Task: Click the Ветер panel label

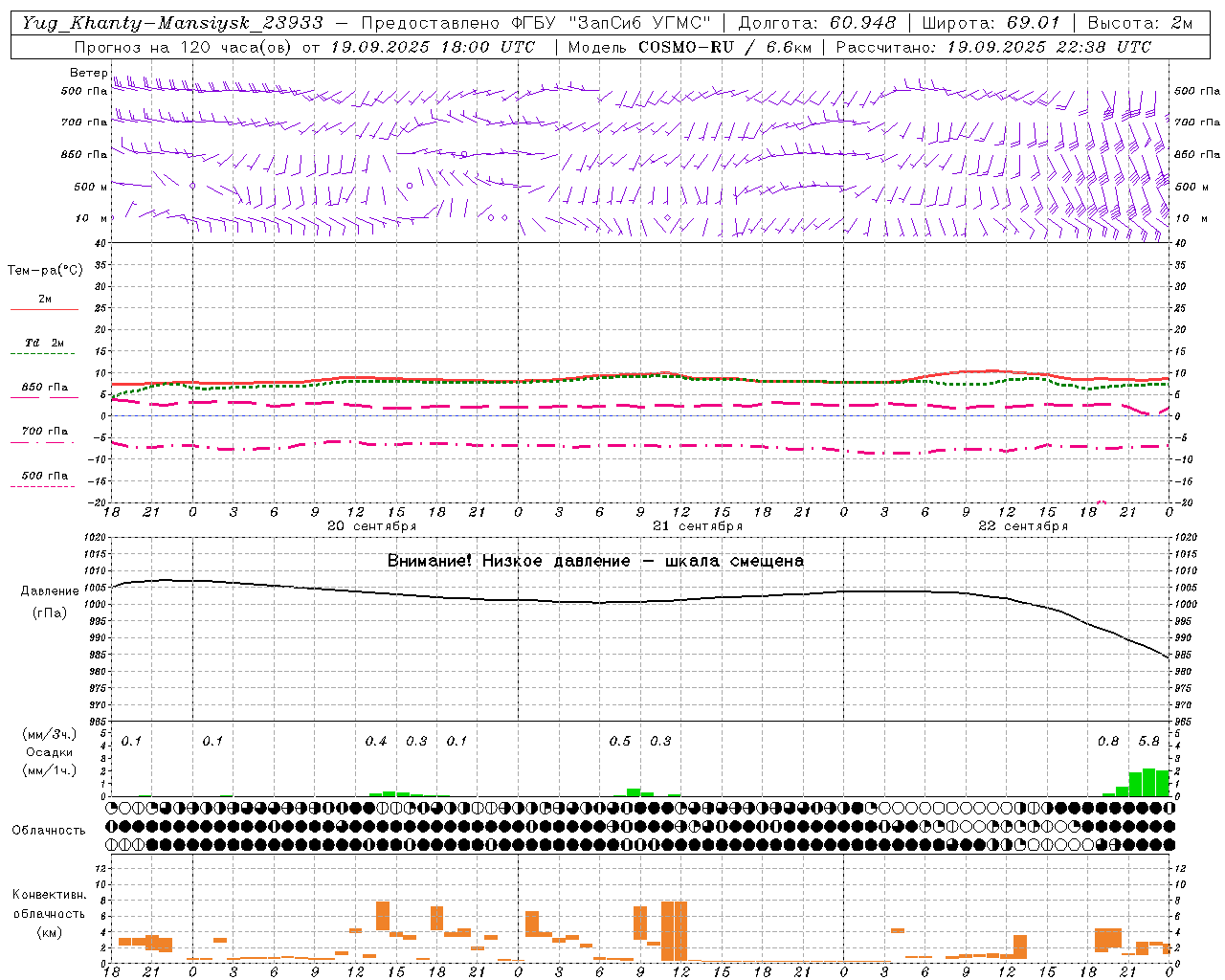Action: [89, 73]
